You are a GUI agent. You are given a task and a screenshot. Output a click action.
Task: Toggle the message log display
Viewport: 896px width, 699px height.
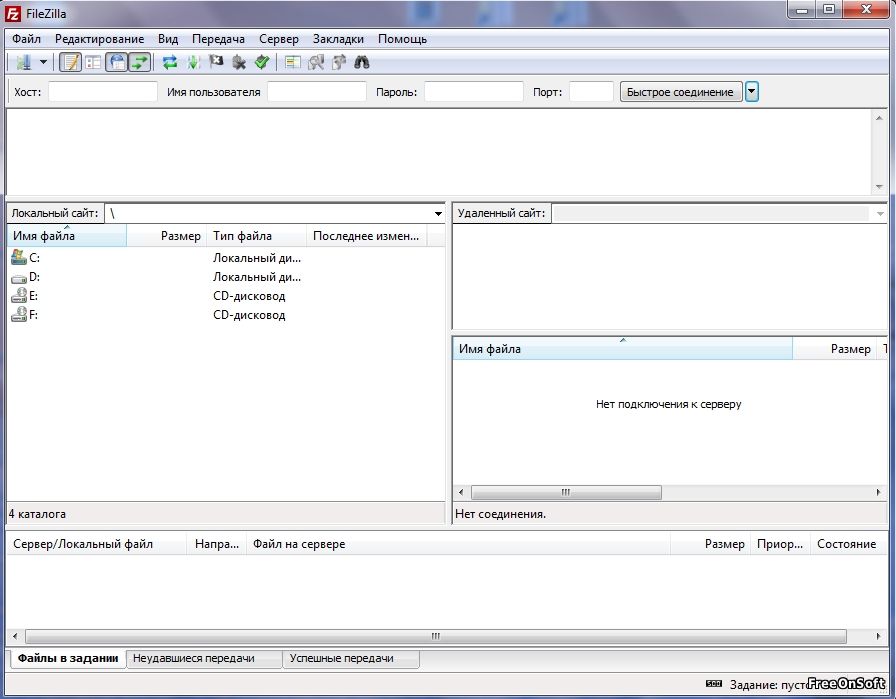coord(70,62)
